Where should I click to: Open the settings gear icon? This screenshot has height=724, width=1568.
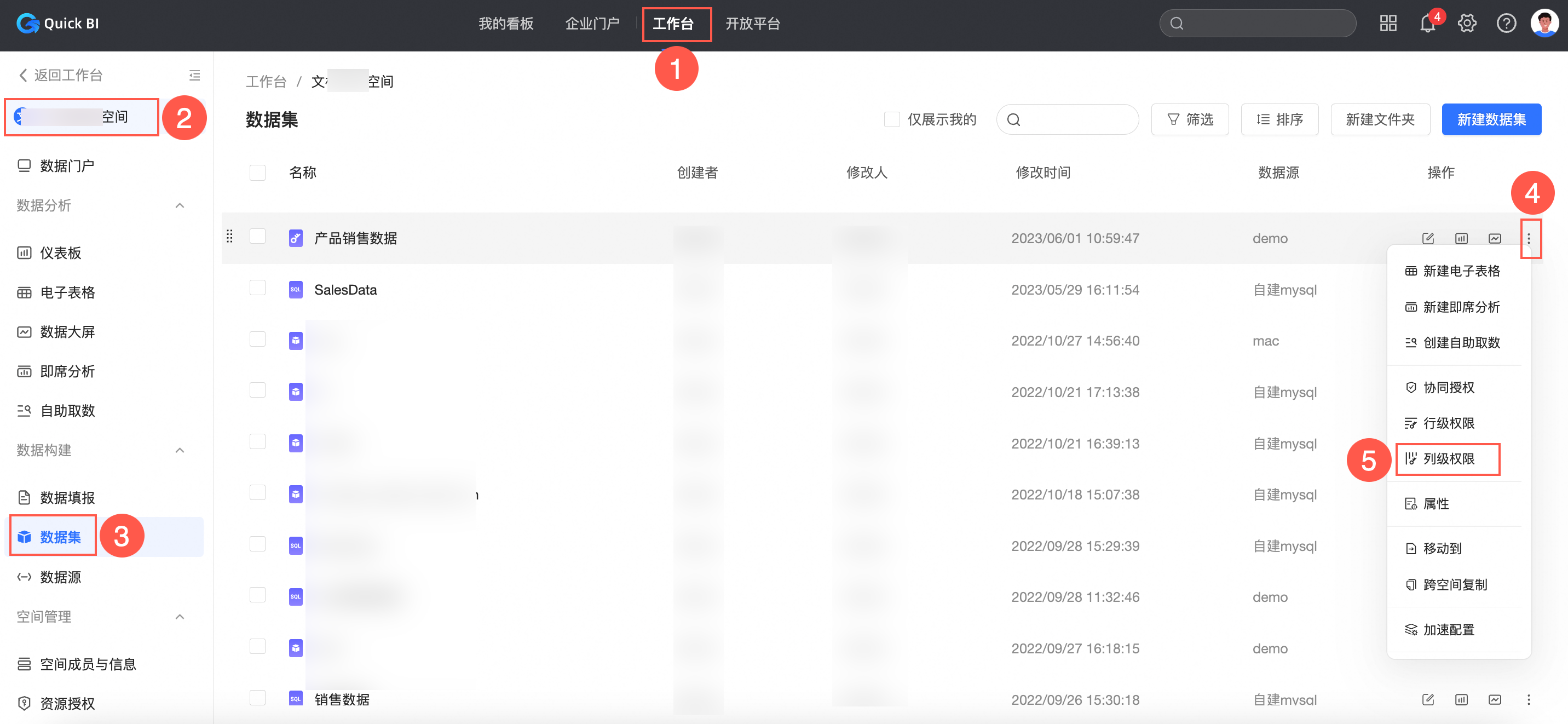tap(1466, 24)
